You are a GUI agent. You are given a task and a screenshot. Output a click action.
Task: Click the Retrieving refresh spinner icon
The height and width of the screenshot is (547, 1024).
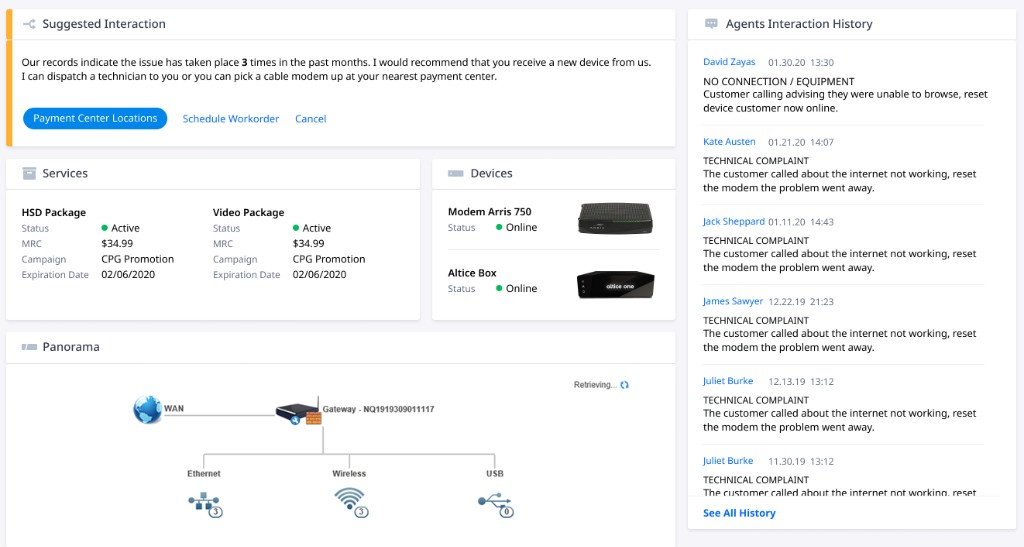[x=624, y=385]
